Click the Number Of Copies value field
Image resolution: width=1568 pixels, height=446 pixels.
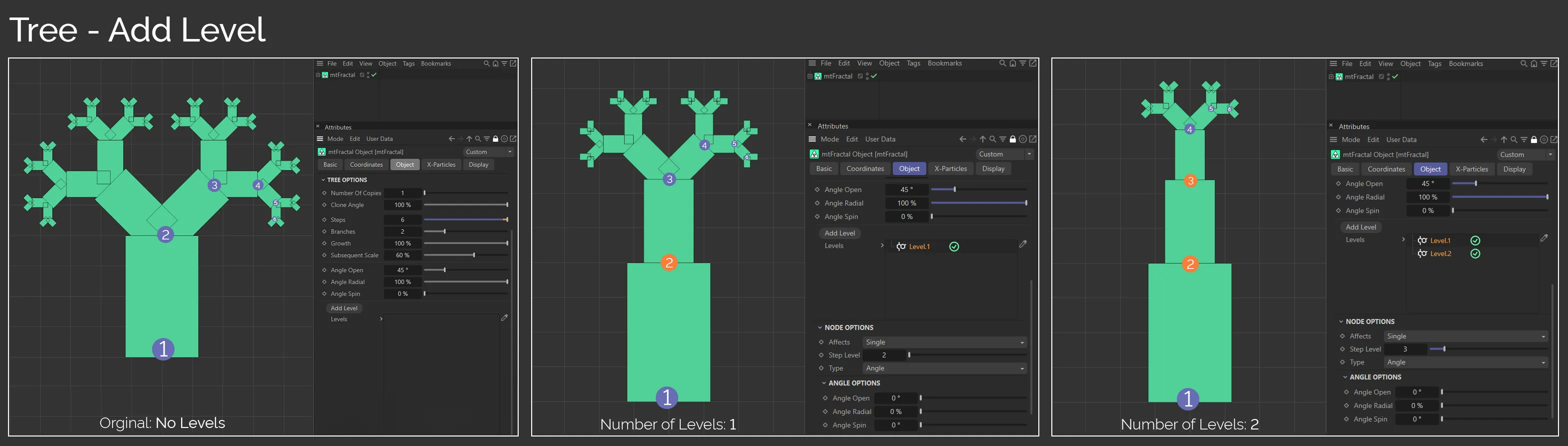pos(402,193)
